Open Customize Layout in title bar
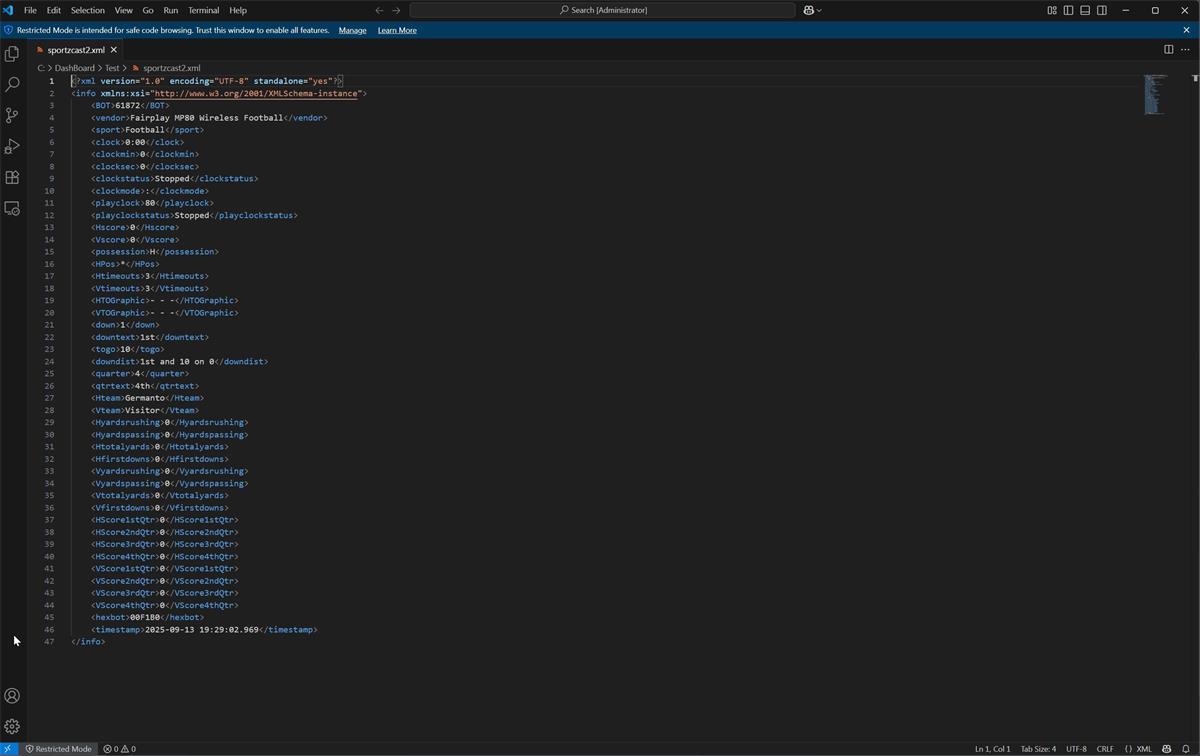1200x756 pixels. click(1052, 10)
